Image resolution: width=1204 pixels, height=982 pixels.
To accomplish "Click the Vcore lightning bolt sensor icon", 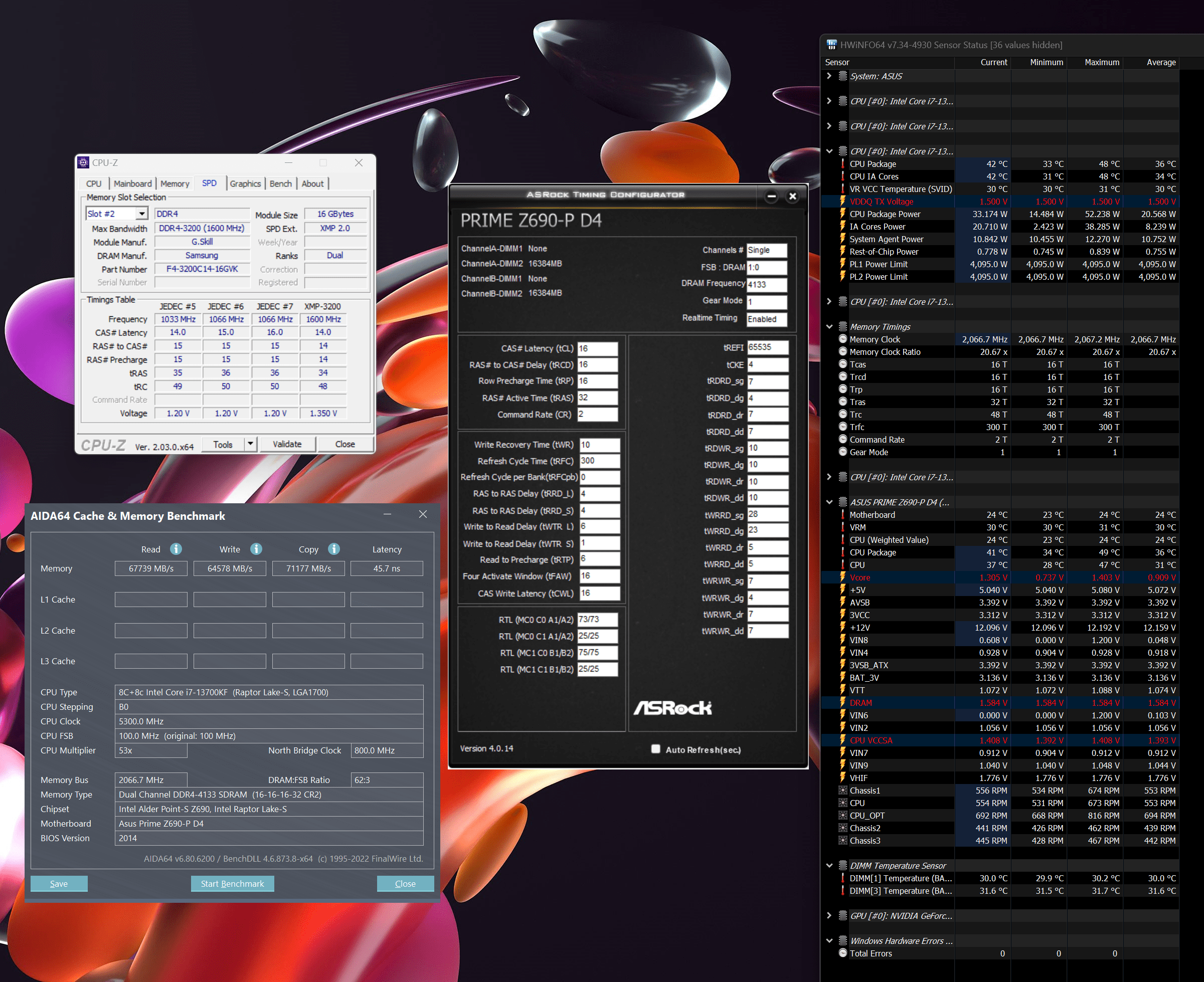I will coord(842,577).
